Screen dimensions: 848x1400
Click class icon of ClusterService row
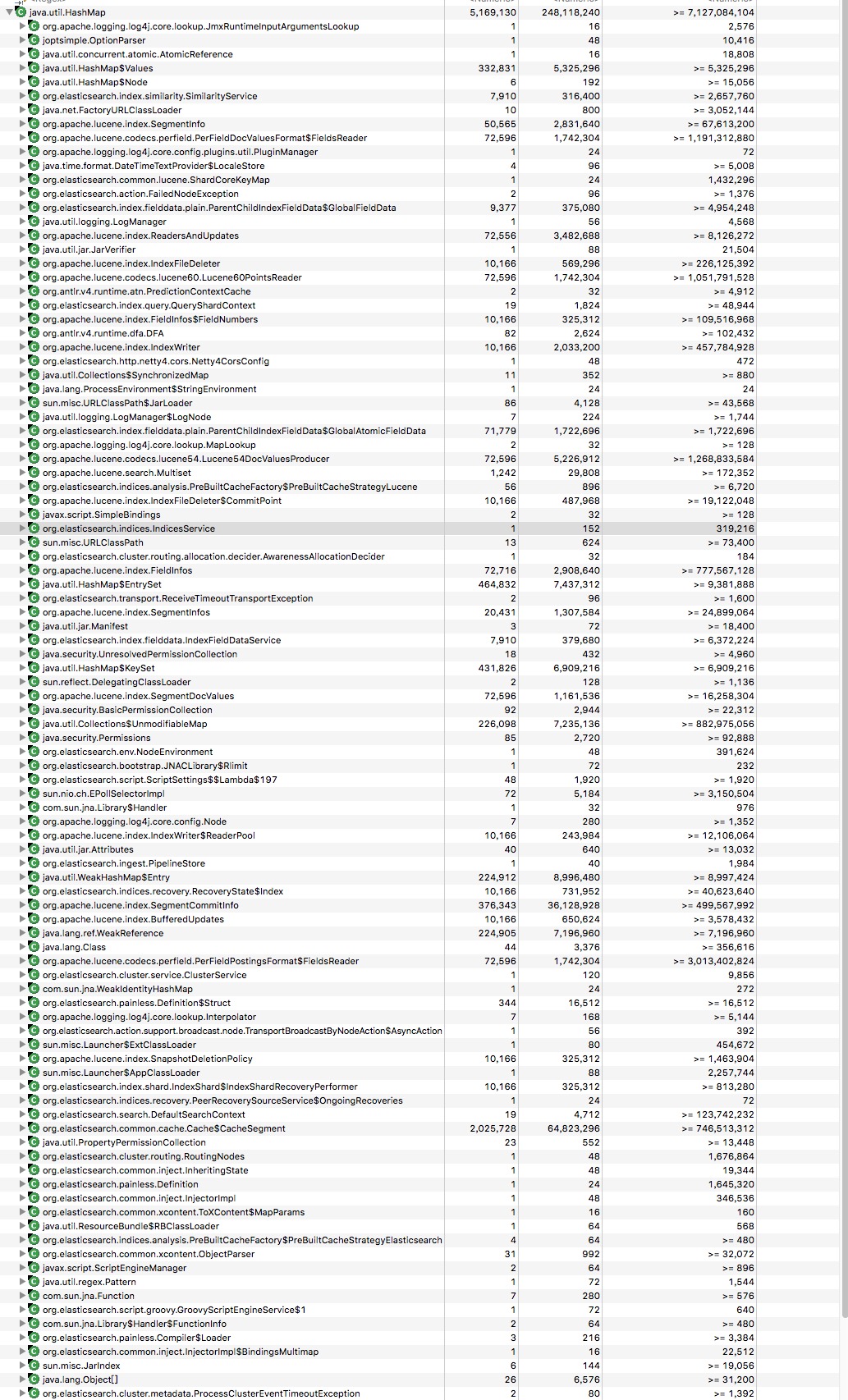coord(34,975)
